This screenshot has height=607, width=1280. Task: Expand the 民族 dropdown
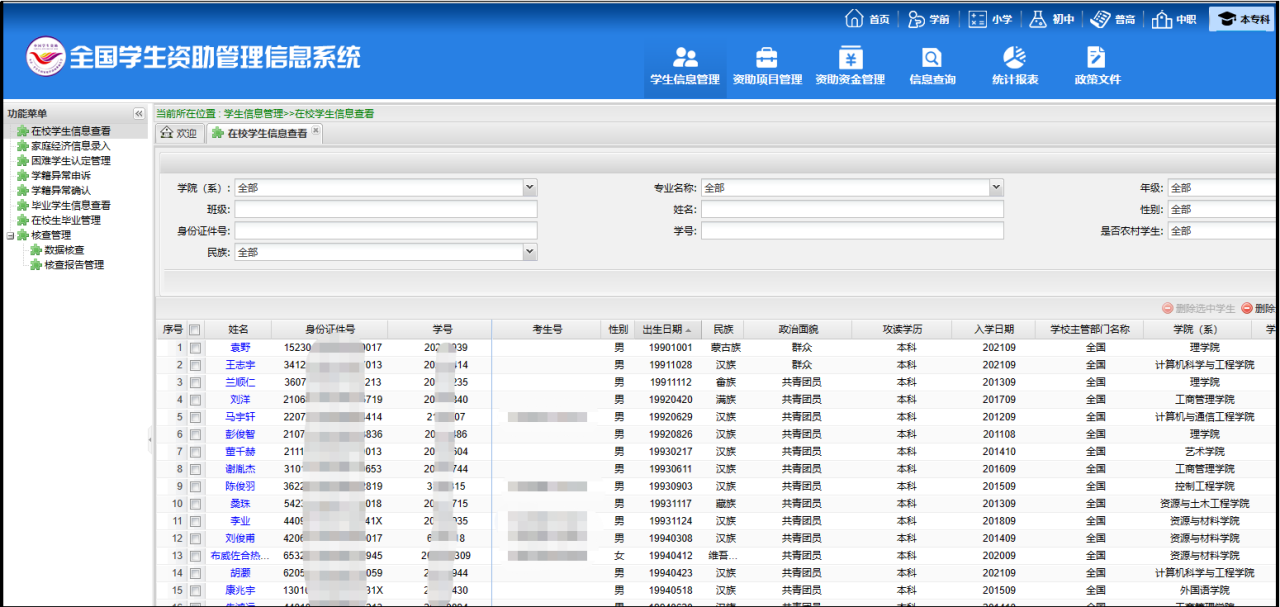(530, 253)
